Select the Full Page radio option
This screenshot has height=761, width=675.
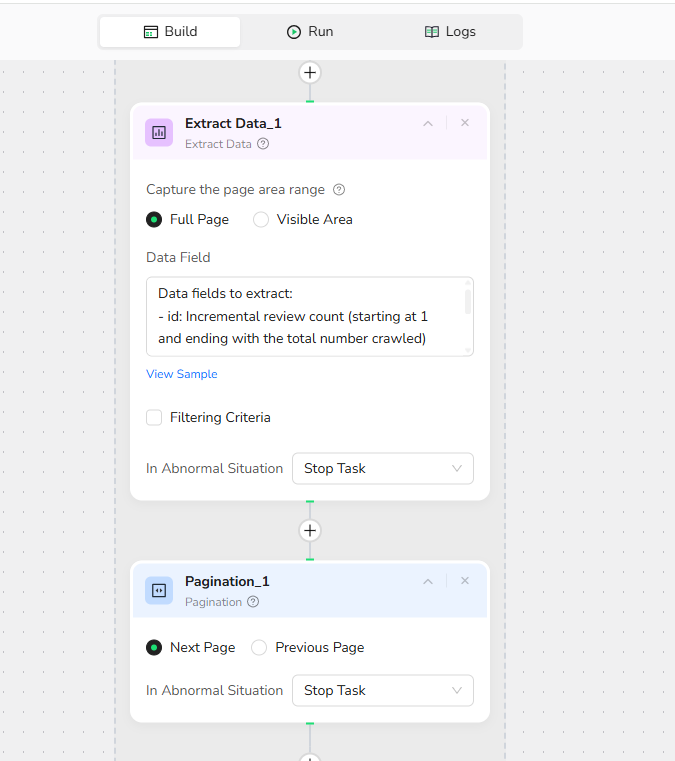coord(154,220)
